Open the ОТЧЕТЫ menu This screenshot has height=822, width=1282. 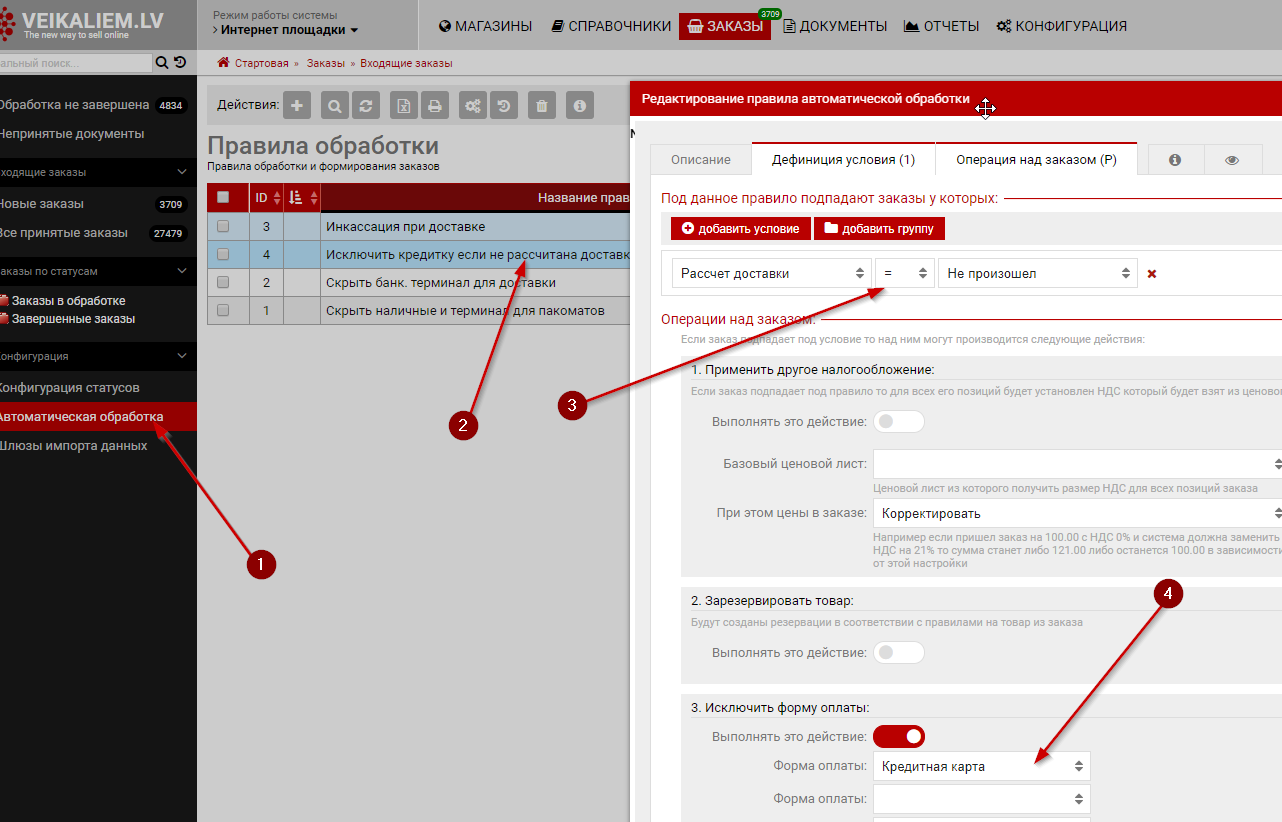point(941,26)
